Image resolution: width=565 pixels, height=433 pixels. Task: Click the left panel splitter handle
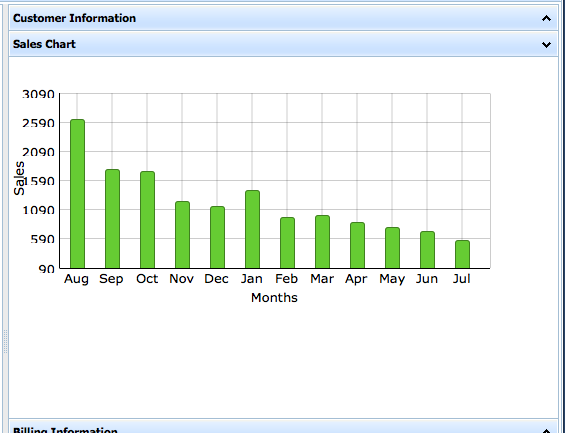point(5,341)
